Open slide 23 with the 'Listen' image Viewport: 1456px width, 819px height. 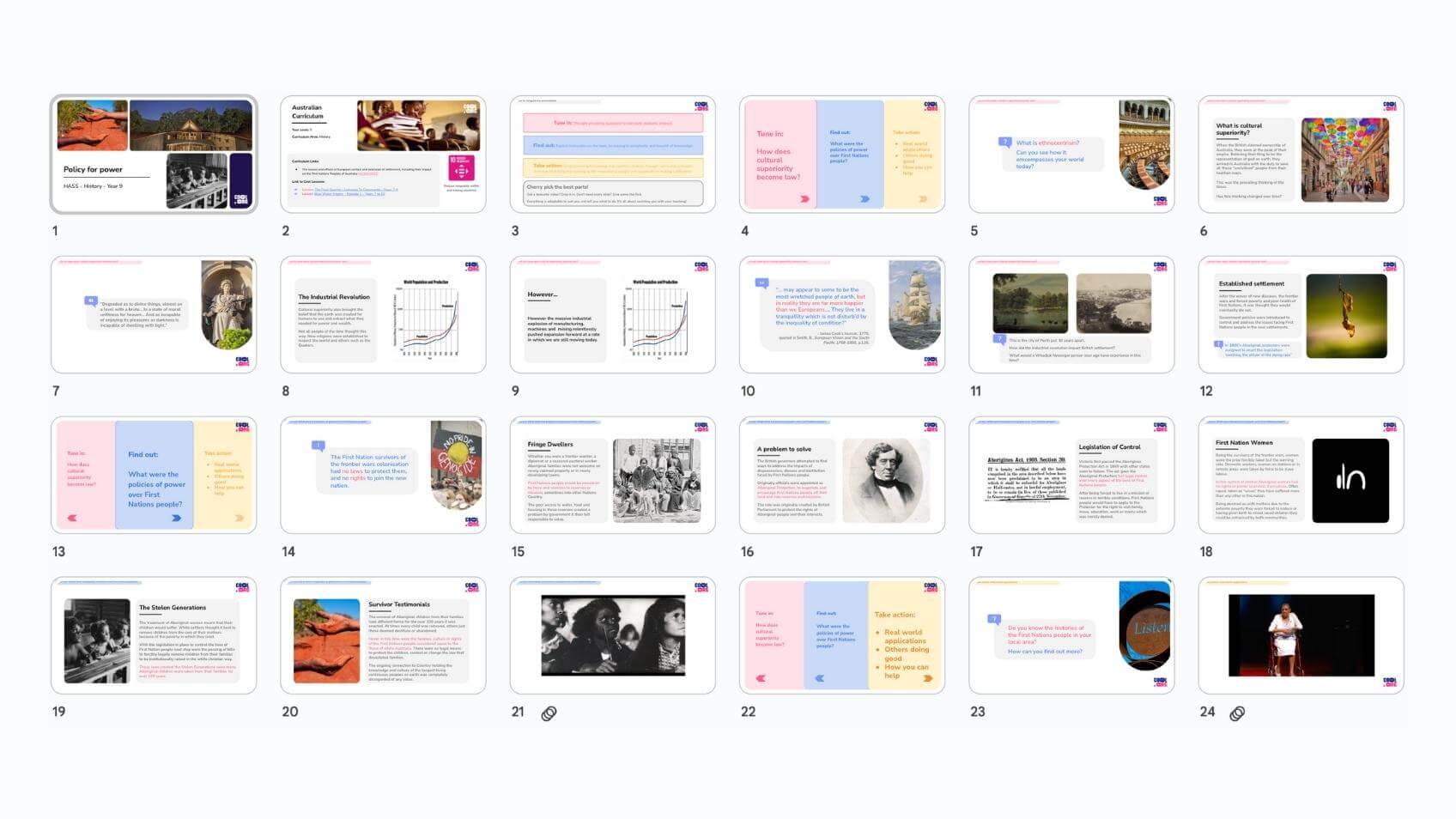pos(1071,635)
